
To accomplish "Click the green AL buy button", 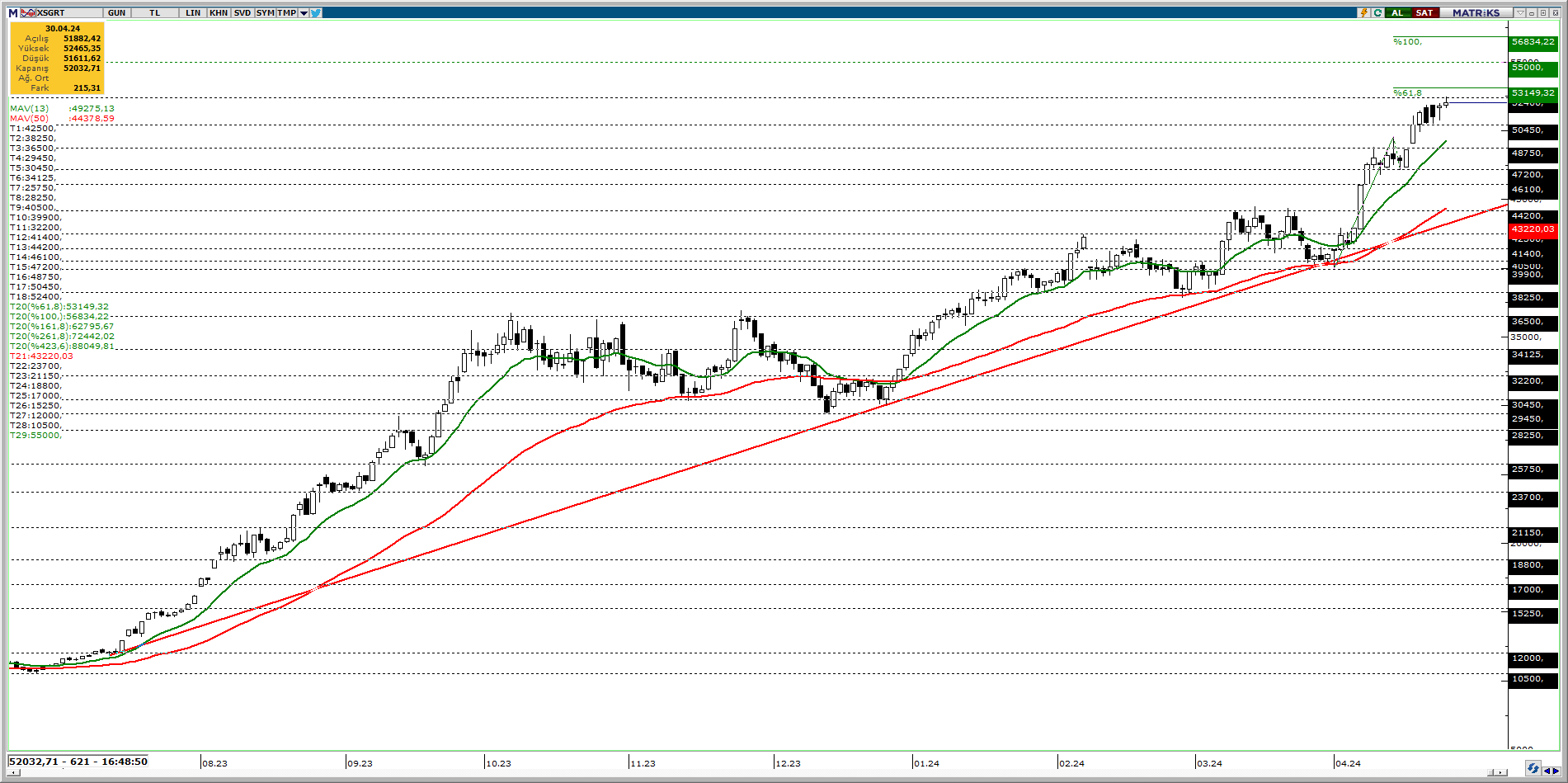I will coord(1397,12).
